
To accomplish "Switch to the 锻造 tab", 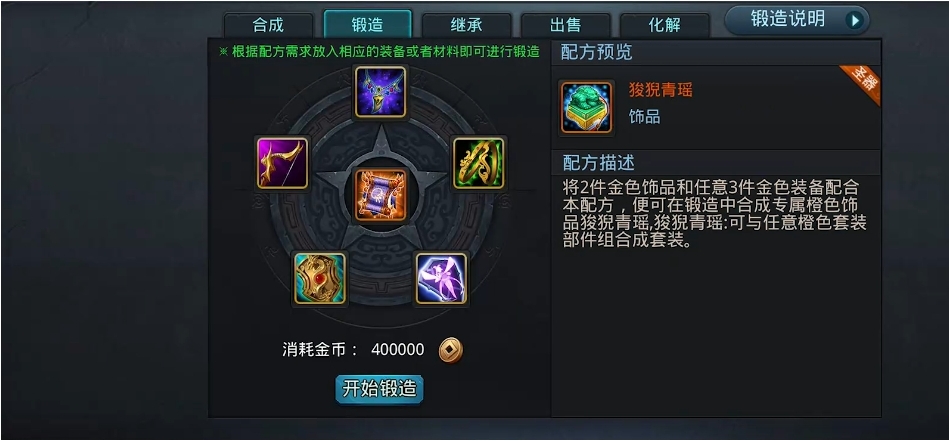I will pos(367,25).
